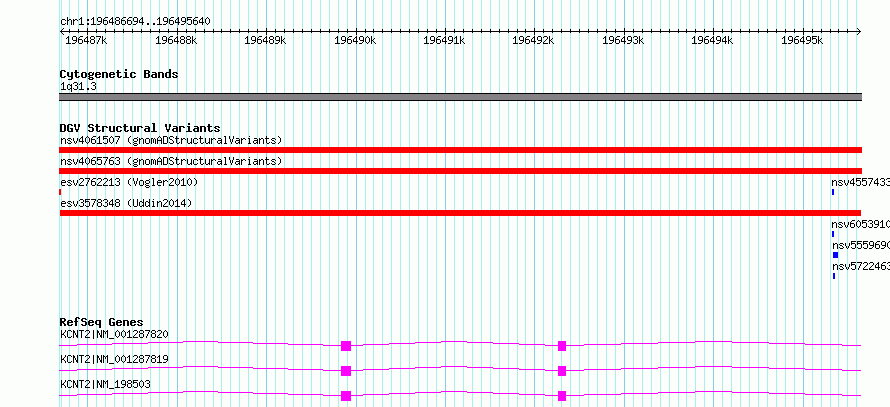Click the gray 1q31.3 cytogenetic band bar
The height and width of the screenshot is (407, 890).
460,97
